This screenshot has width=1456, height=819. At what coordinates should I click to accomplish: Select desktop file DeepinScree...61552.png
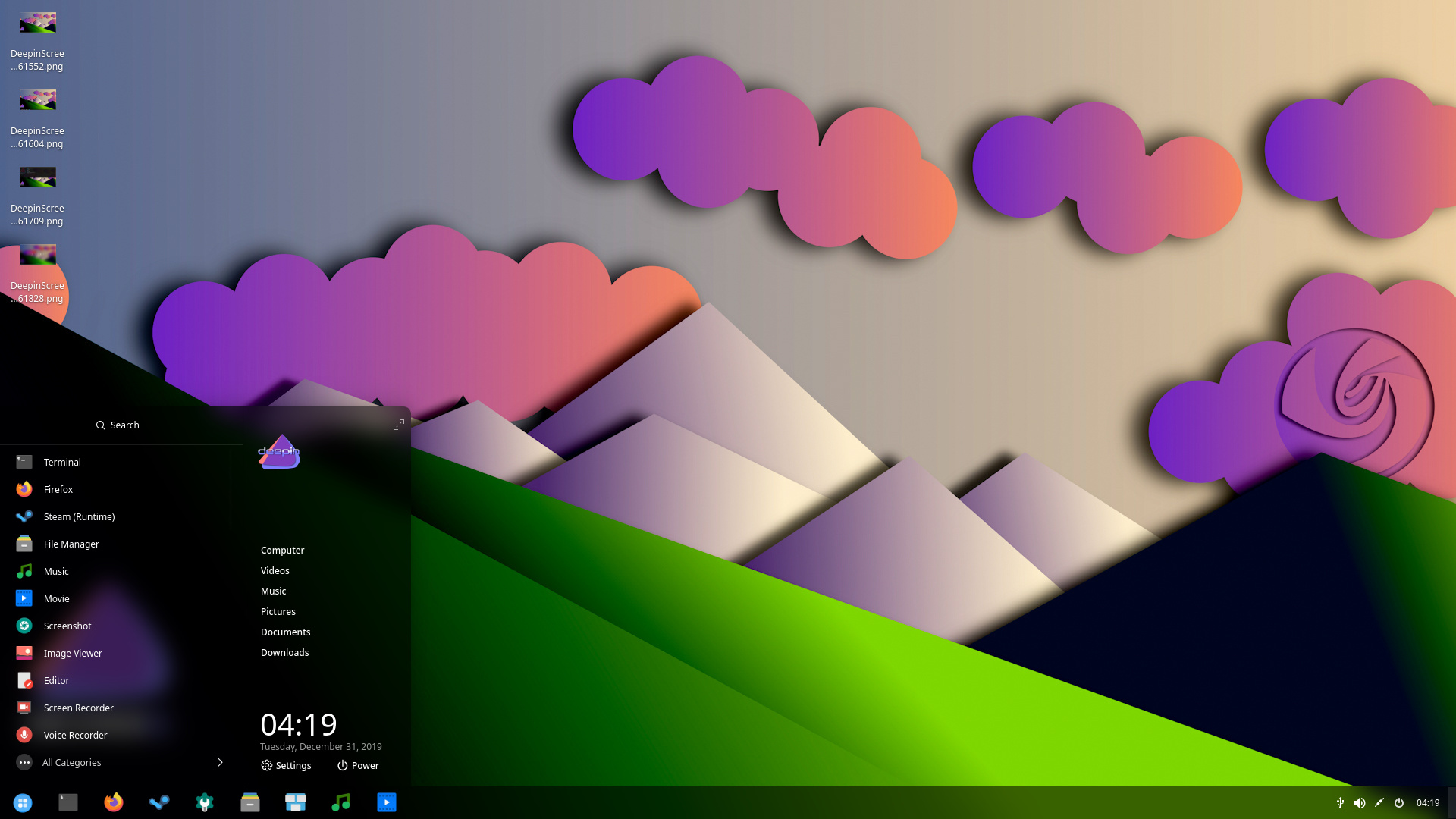(x=37, y=42)
